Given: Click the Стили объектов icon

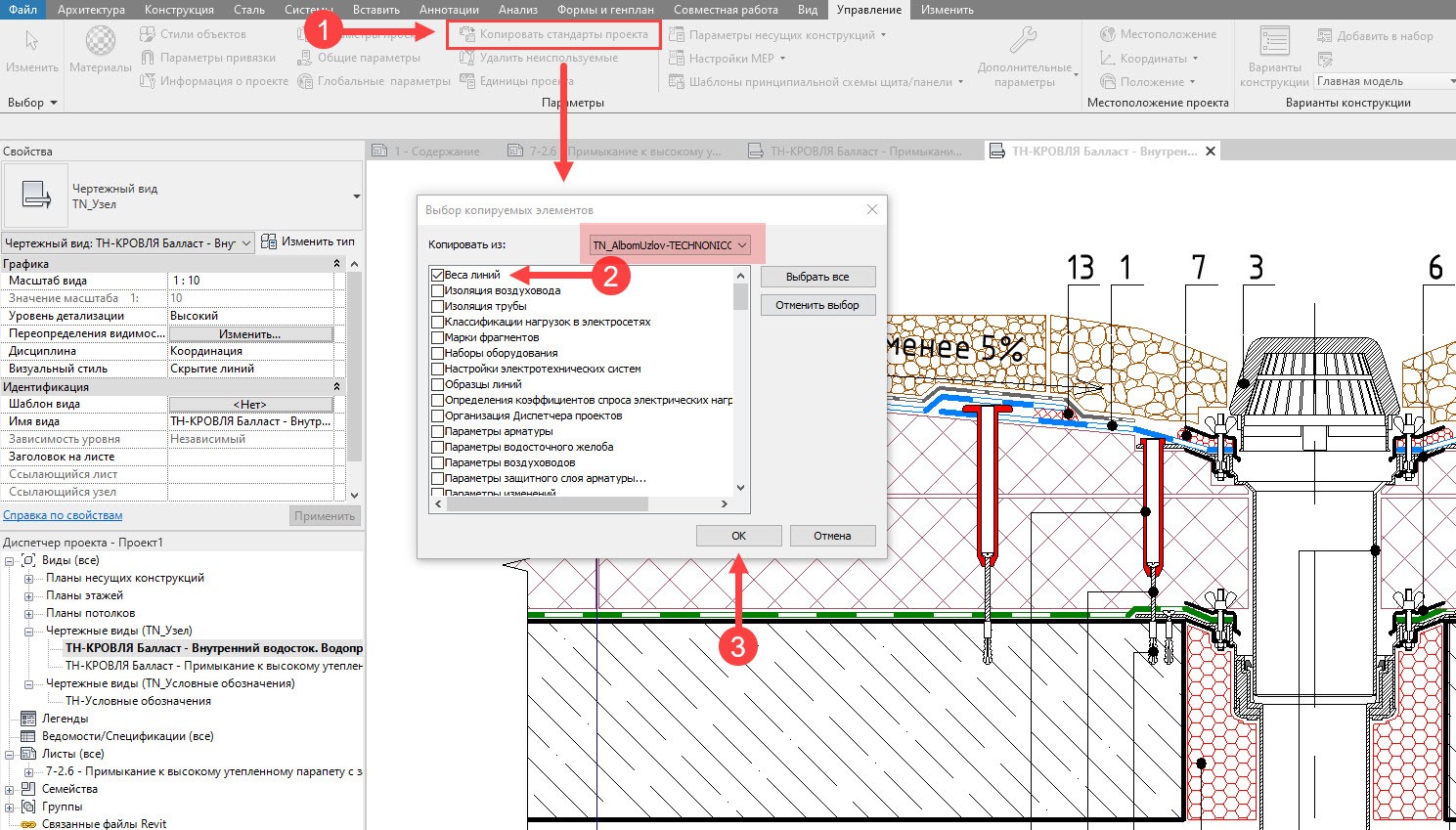Looking at the screenshot, I should [x=149, y=32].
